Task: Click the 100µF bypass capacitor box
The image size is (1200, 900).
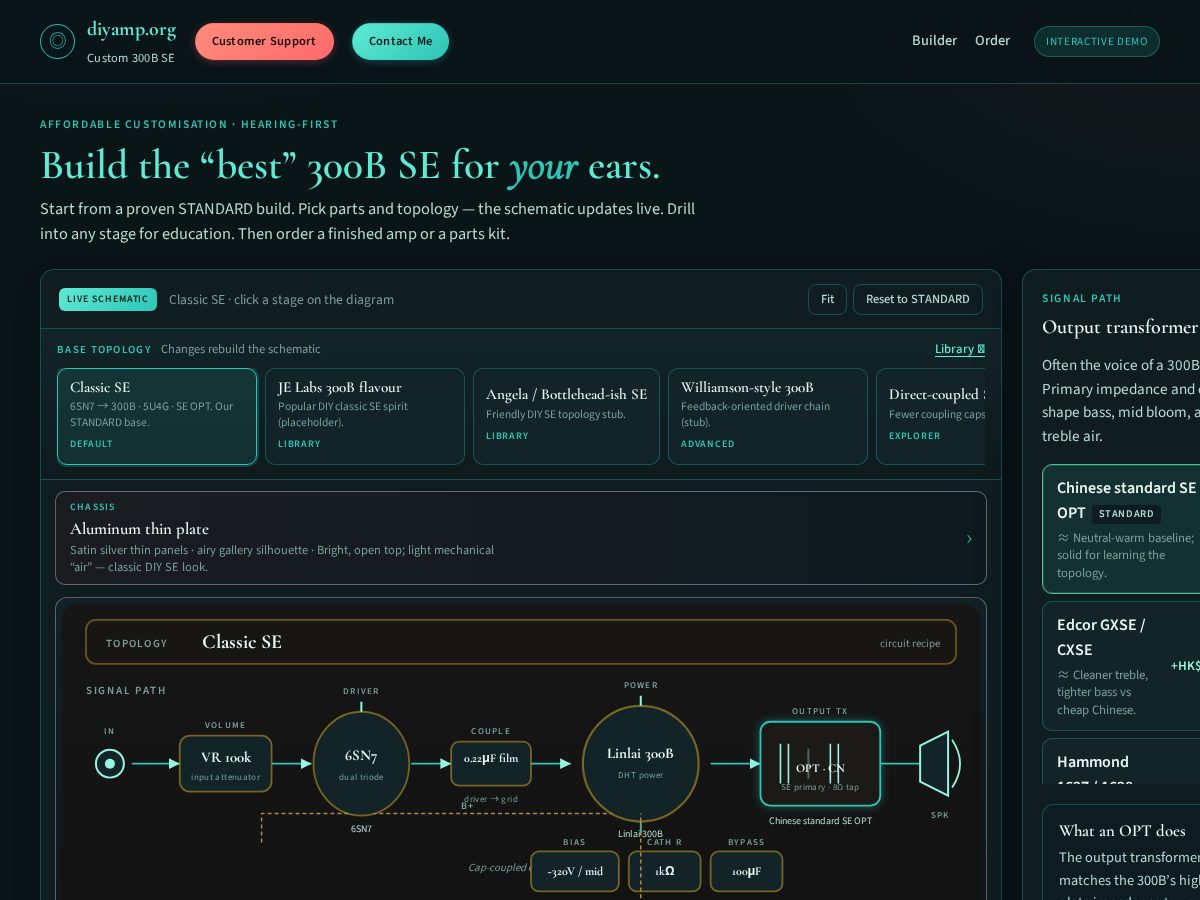Action: coord(746,871)
